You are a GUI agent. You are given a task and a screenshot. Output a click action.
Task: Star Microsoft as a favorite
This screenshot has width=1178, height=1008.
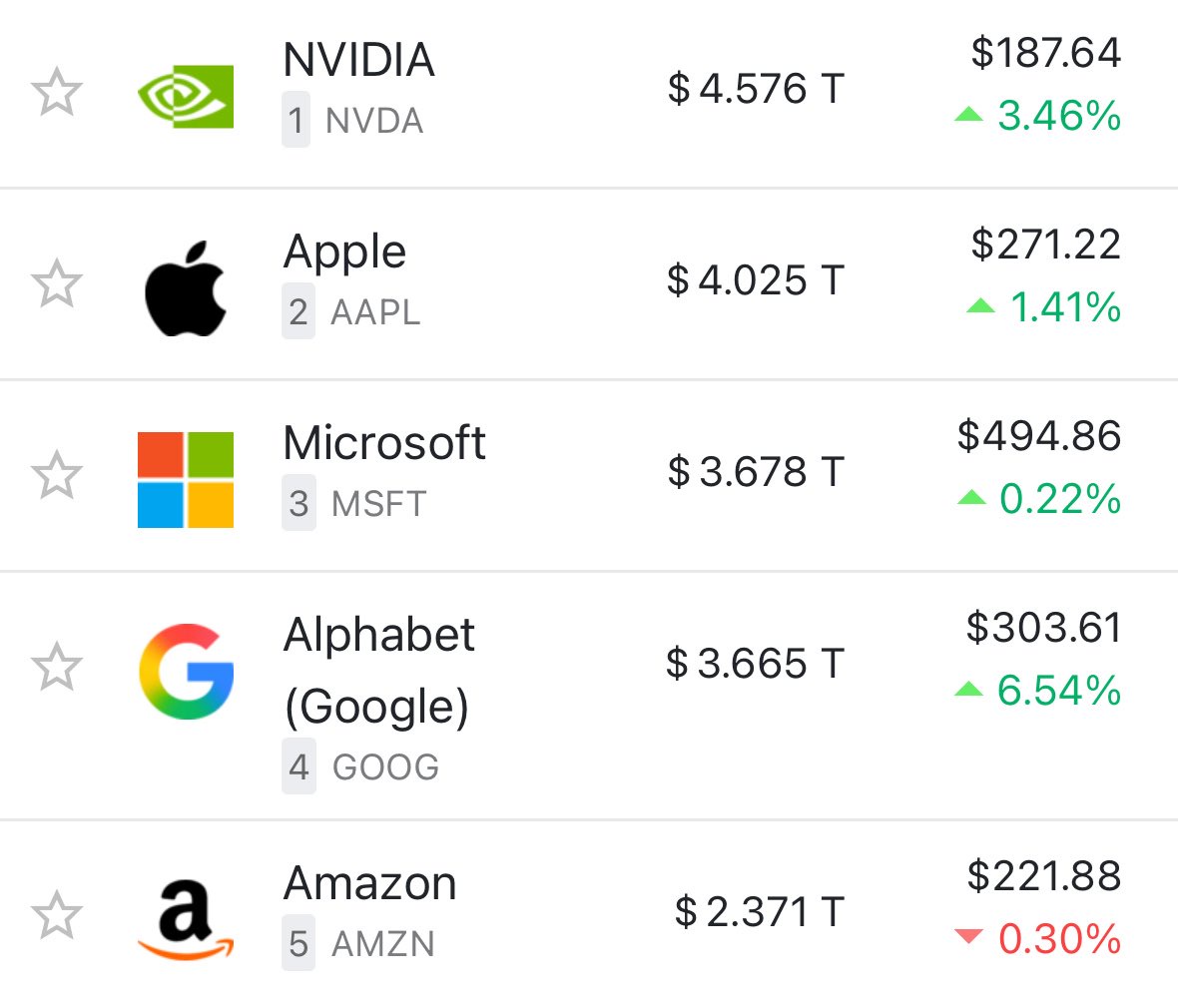click(56, 476)
